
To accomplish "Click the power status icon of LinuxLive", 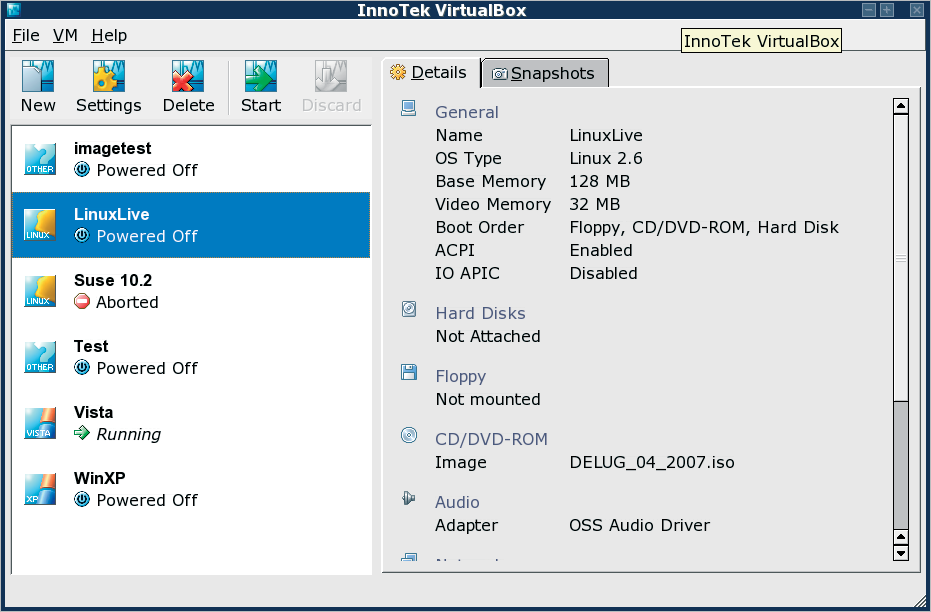I will pyautogui.click(x=82, y=236).
